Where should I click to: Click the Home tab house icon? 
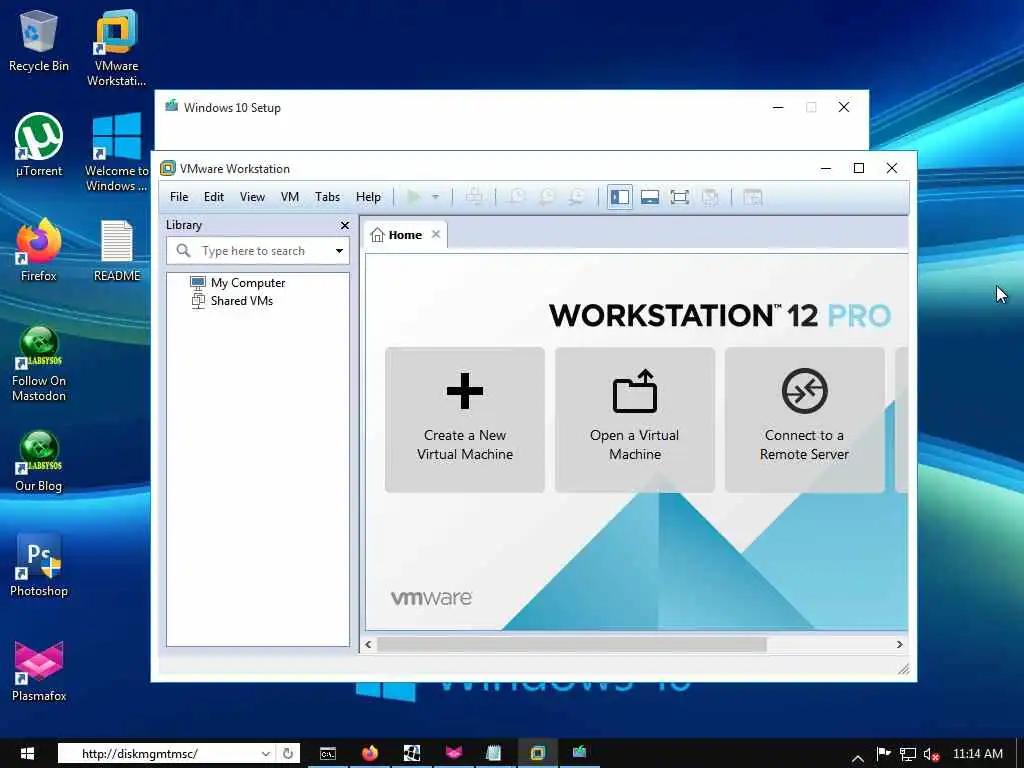pos(377,235)
